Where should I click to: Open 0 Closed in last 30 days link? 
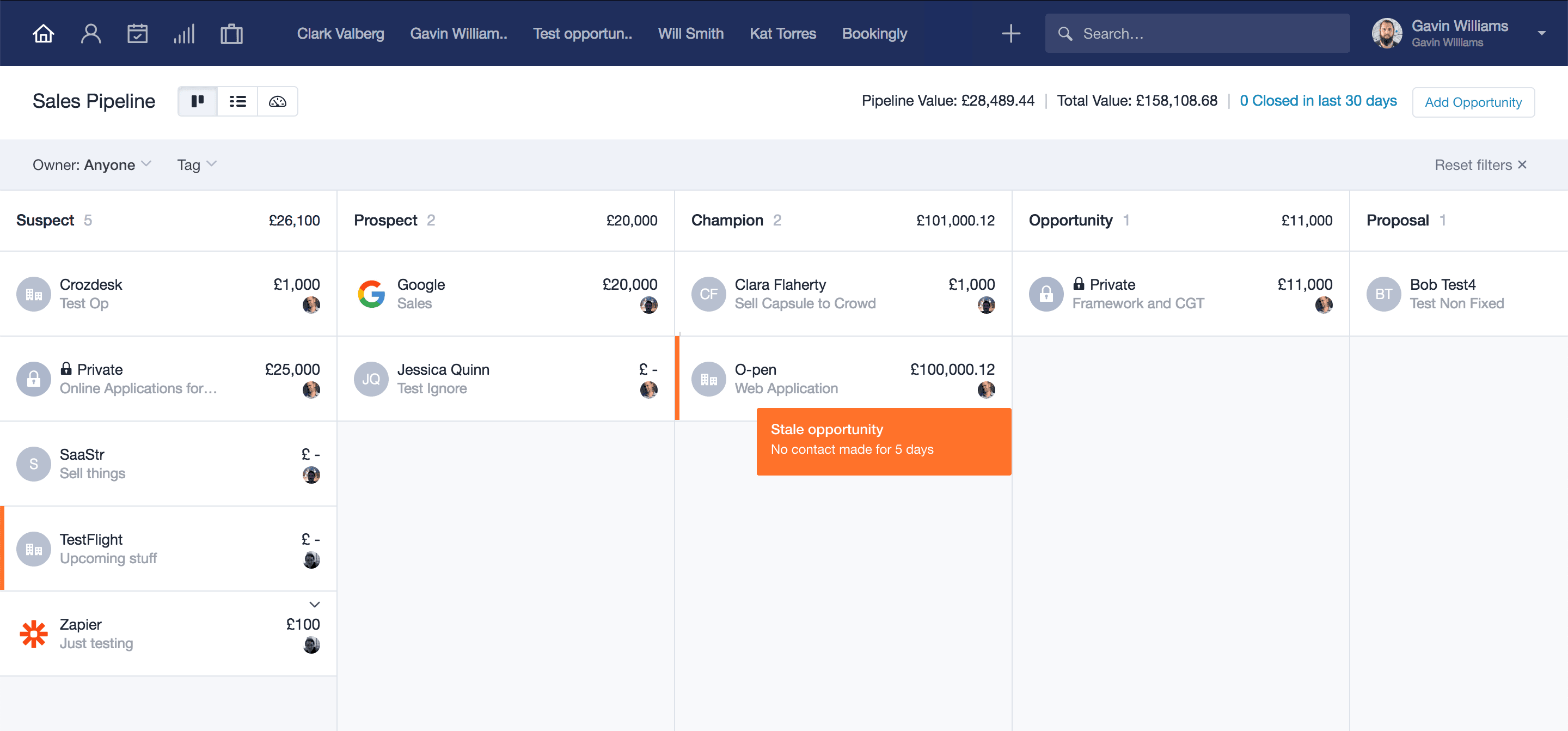1319,101
